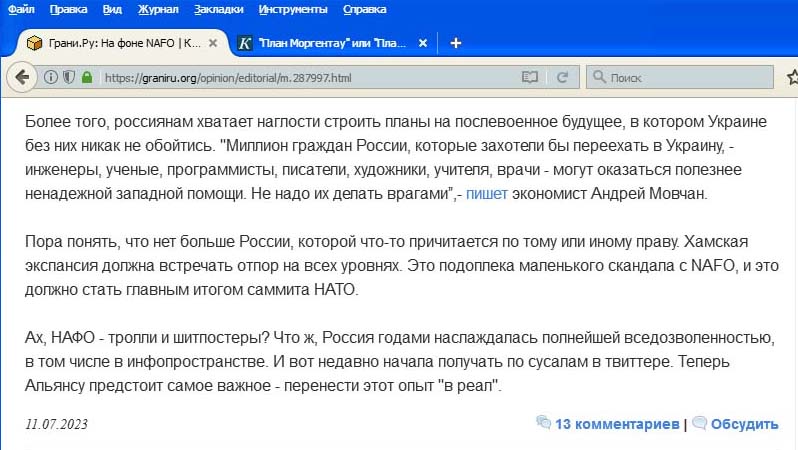This screenshot has width=798, height=450.
Task: Open the Справка menu
Action: click(364, 9)
